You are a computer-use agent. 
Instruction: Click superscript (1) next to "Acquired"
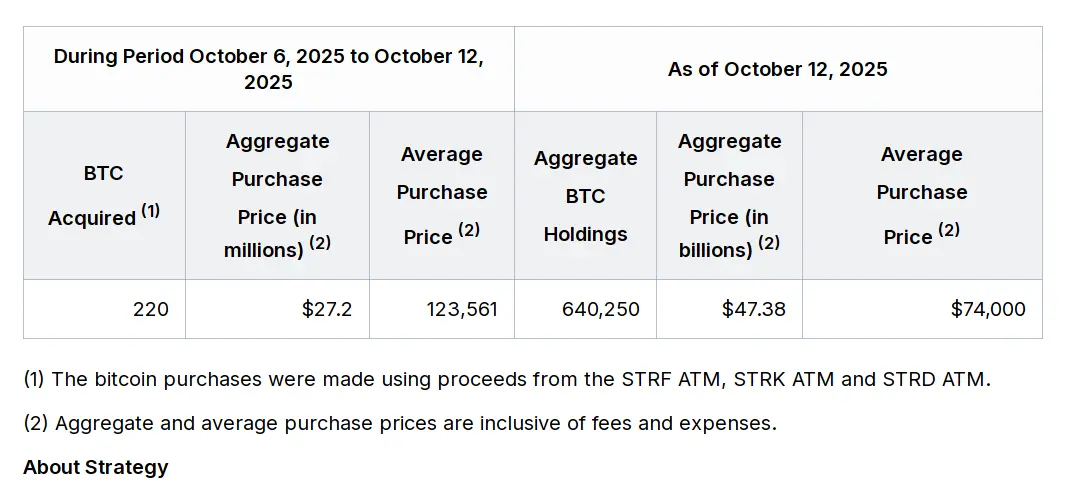pyautogui.click(x=150, y=211)
